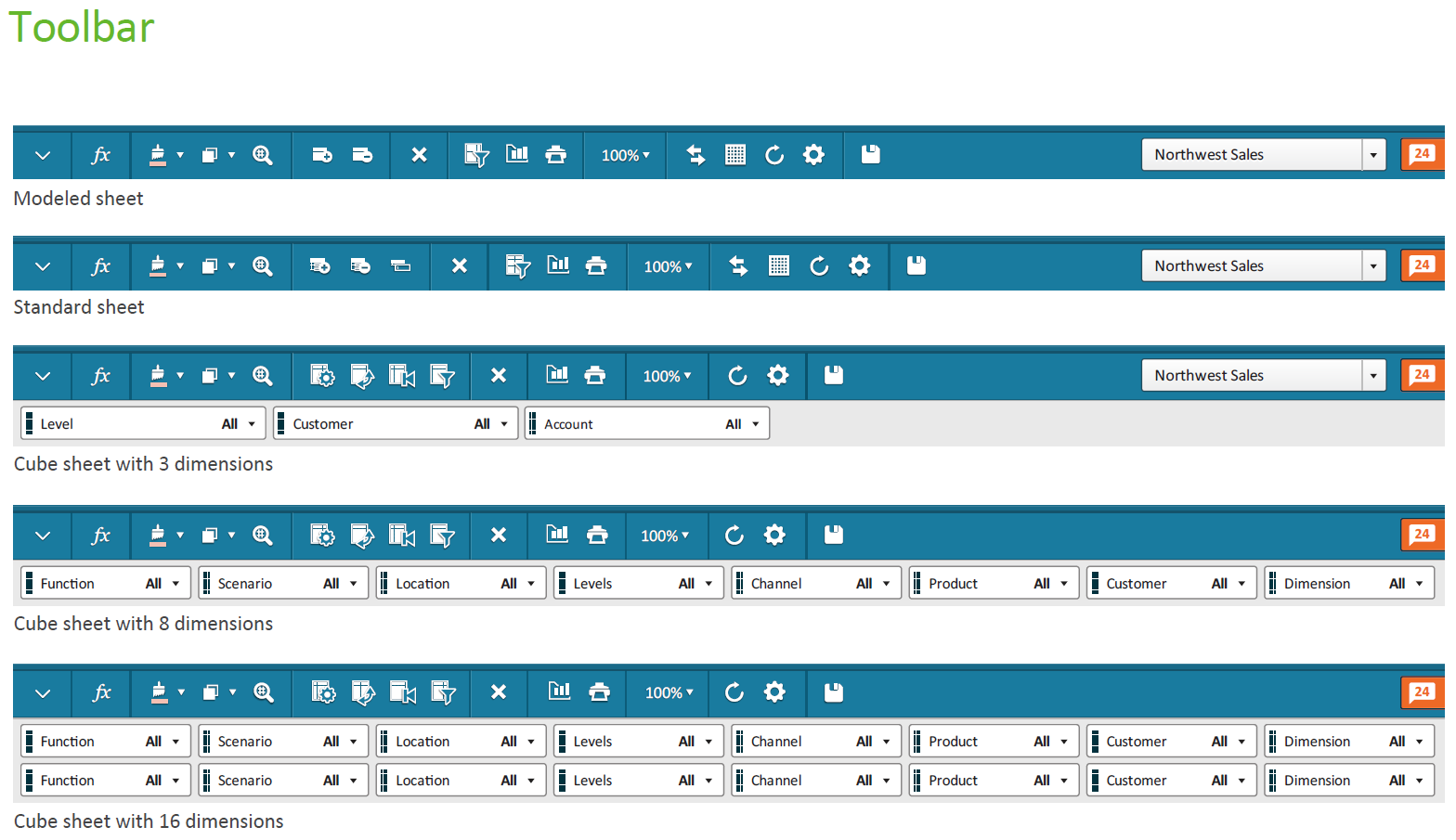The image size is (1456, 840).
Task: Click the filter sheet icon in Modeled sheet toolbar
Action: click(x=476, y=155)
